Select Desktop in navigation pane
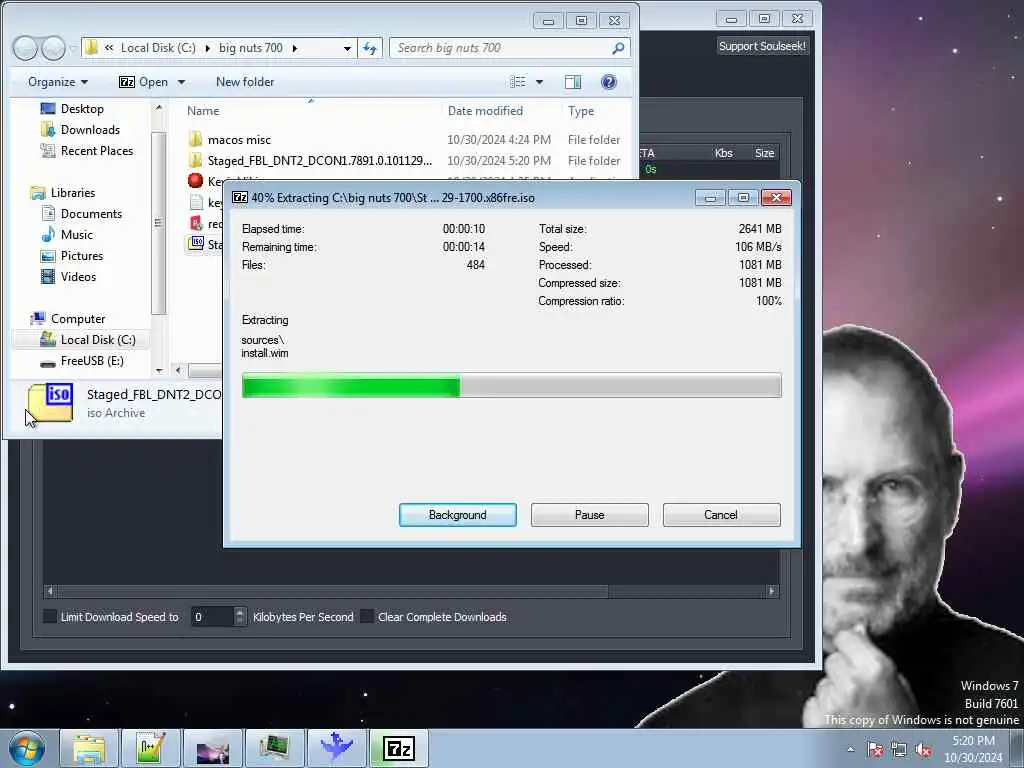 point(72,108)
